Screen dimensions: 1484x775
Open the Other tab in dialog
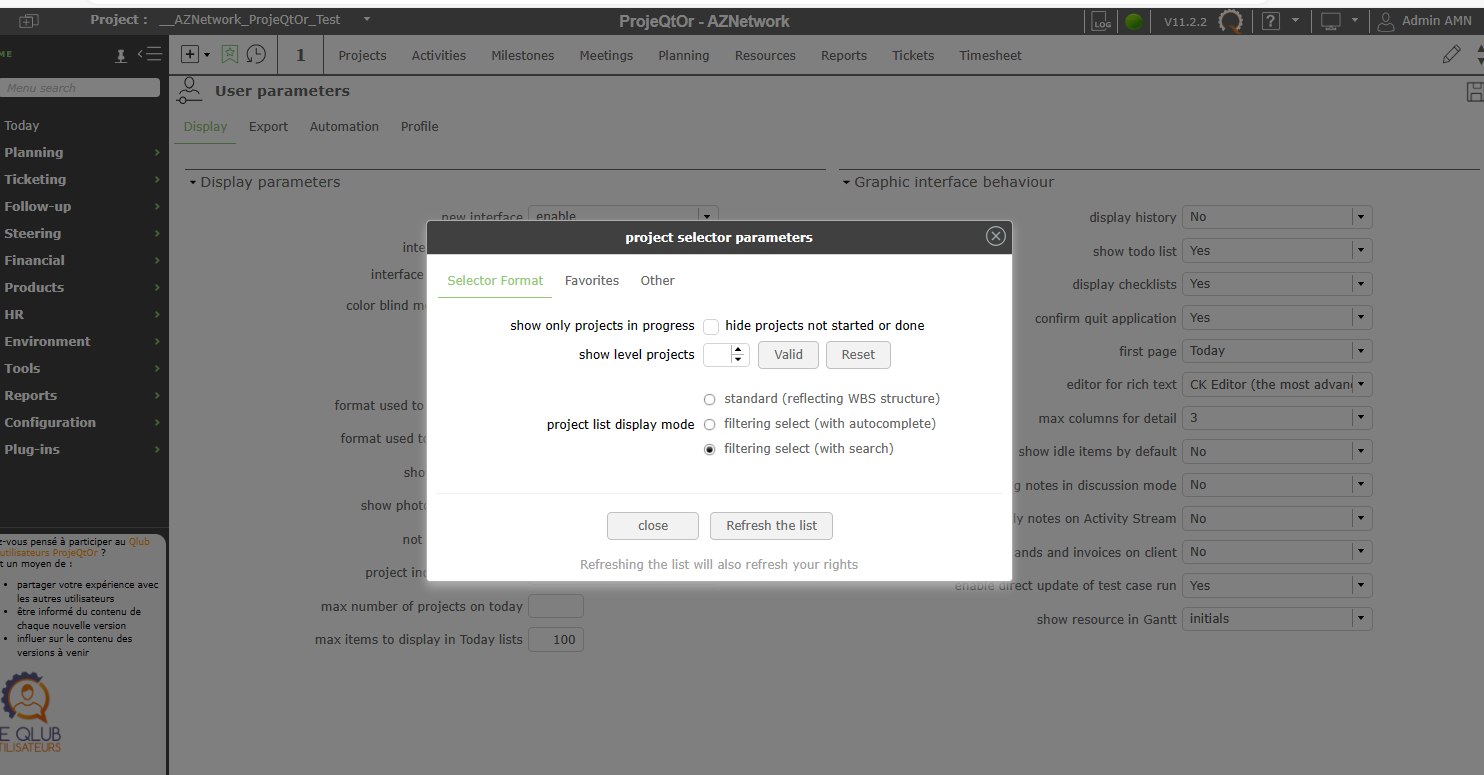[657, 281]
